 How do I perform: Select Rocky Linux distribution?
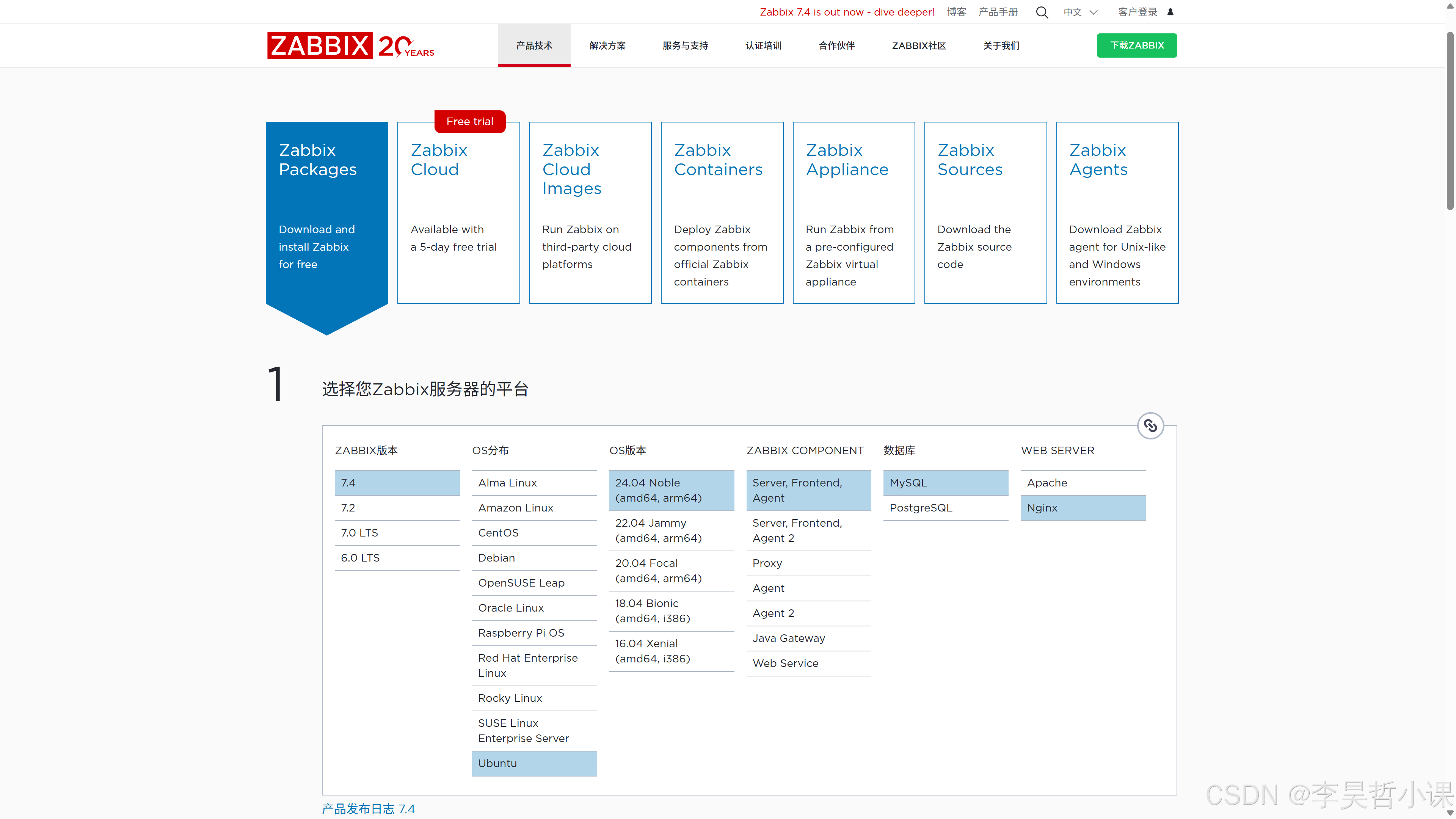pyautogui.click(x=534, y=698)
